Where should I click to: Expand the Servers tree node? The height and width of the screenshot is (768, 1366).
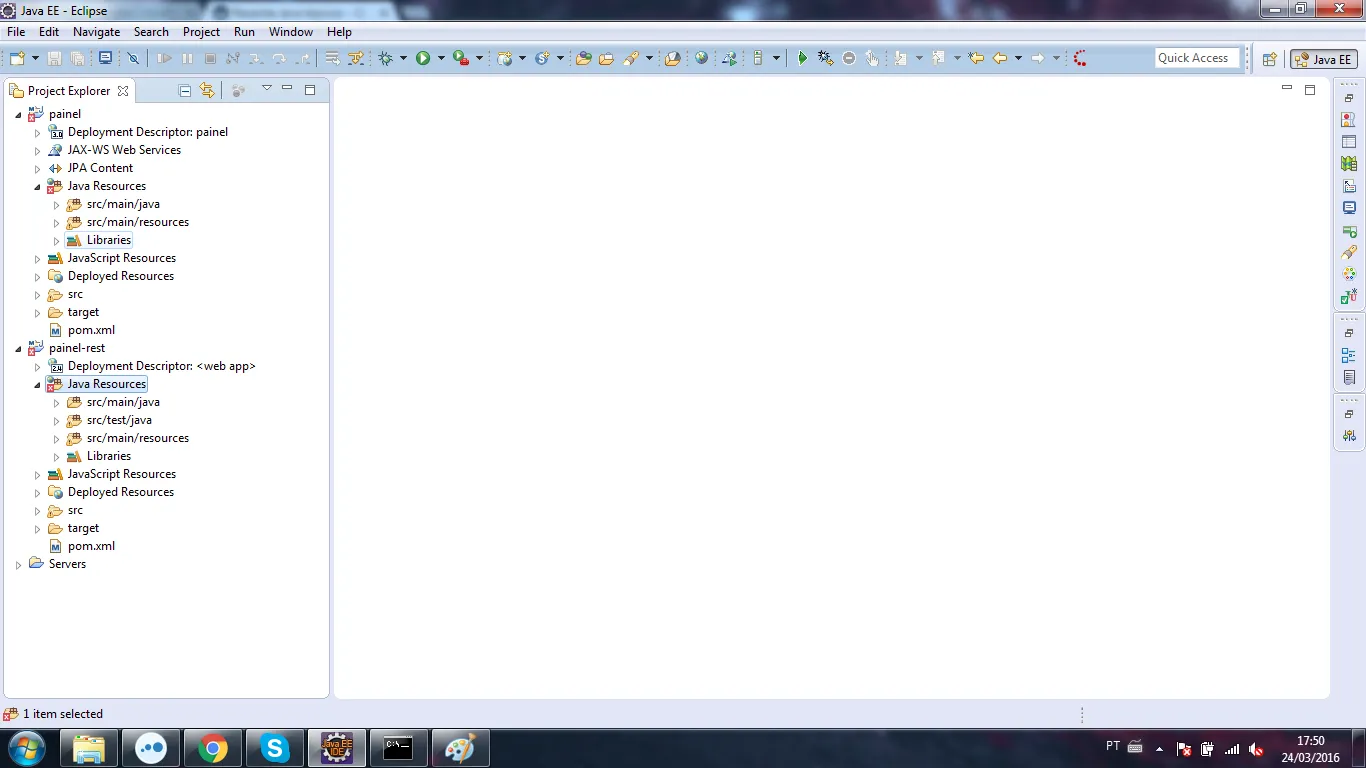pos(18,565)
